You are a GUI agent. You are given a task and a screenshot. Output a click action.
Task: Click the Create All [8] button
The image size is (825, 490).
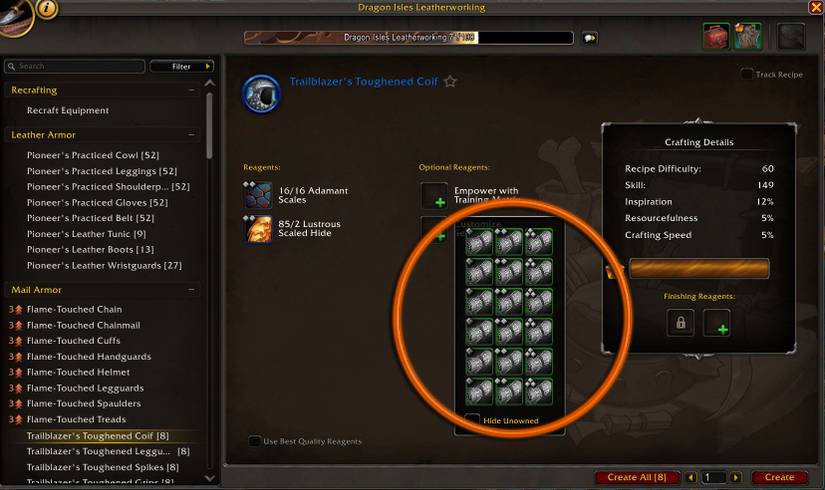point(637,477)
